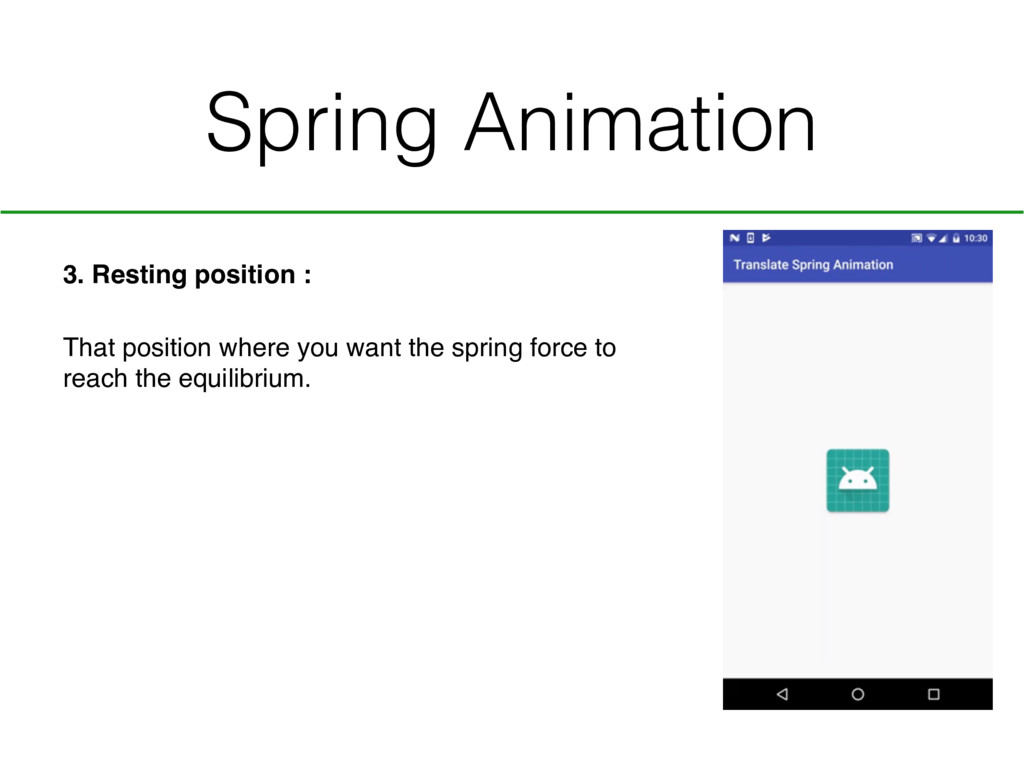Tap the recent apps square button

(934, 694)
